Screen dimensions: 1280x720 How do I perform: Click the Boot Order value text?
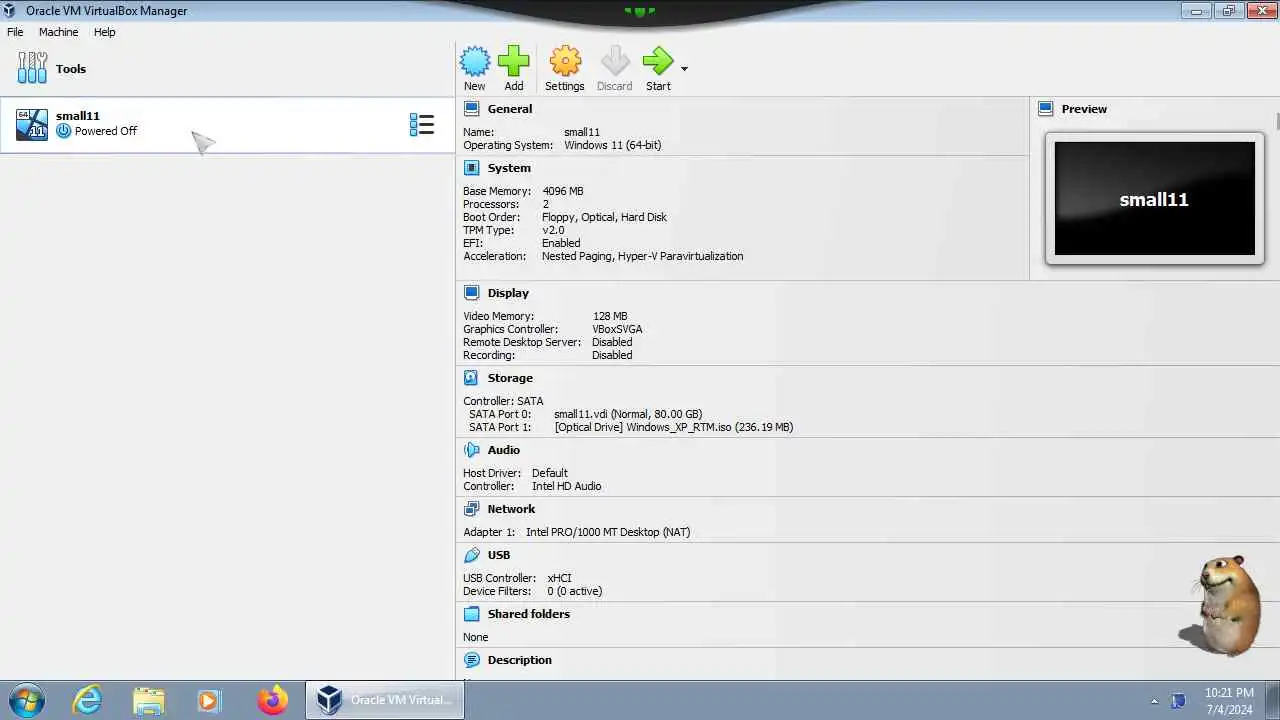(604, 217)
